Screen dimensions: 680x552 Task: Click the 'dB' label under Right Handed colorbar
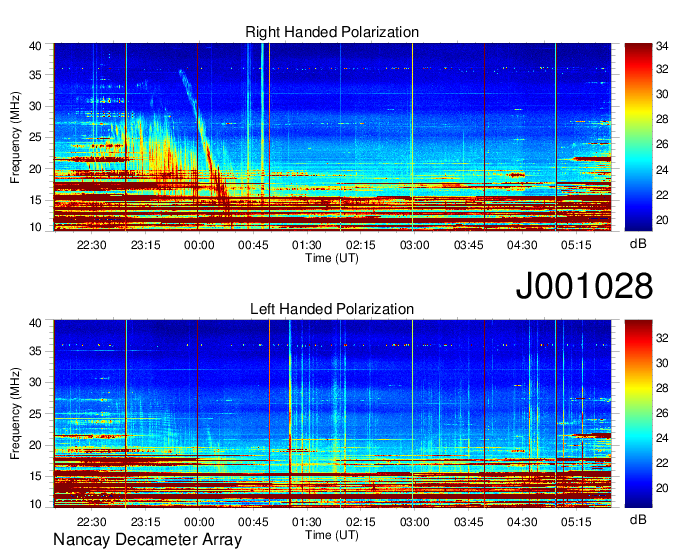[638, 244]
